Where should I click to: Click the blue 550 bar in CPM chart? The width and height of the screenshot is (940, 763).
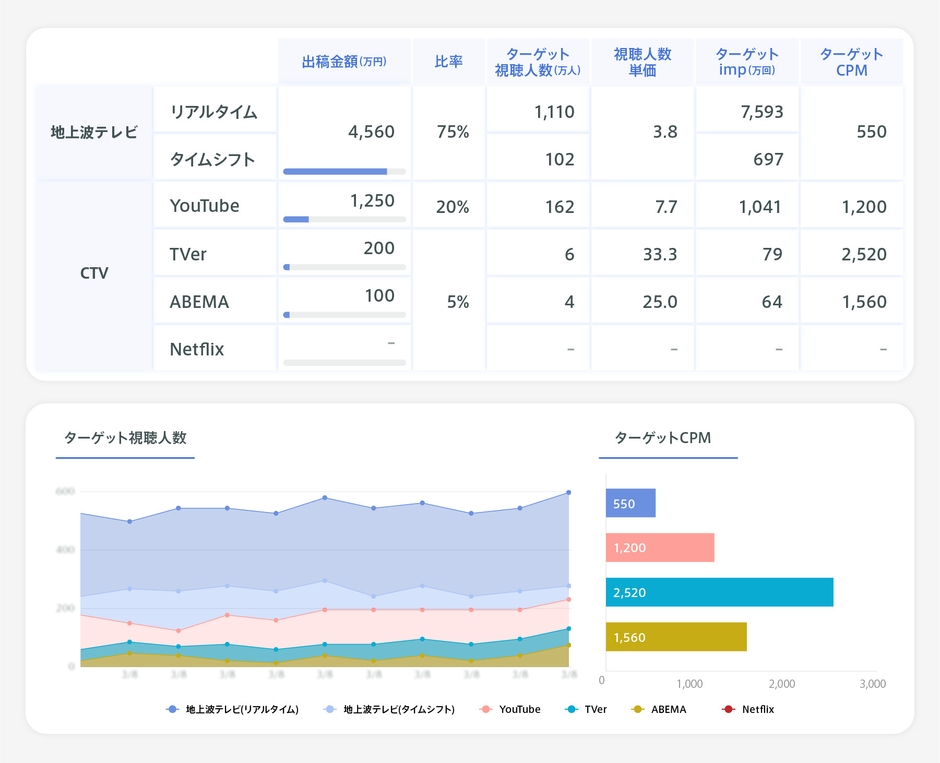tap(630, 503)
